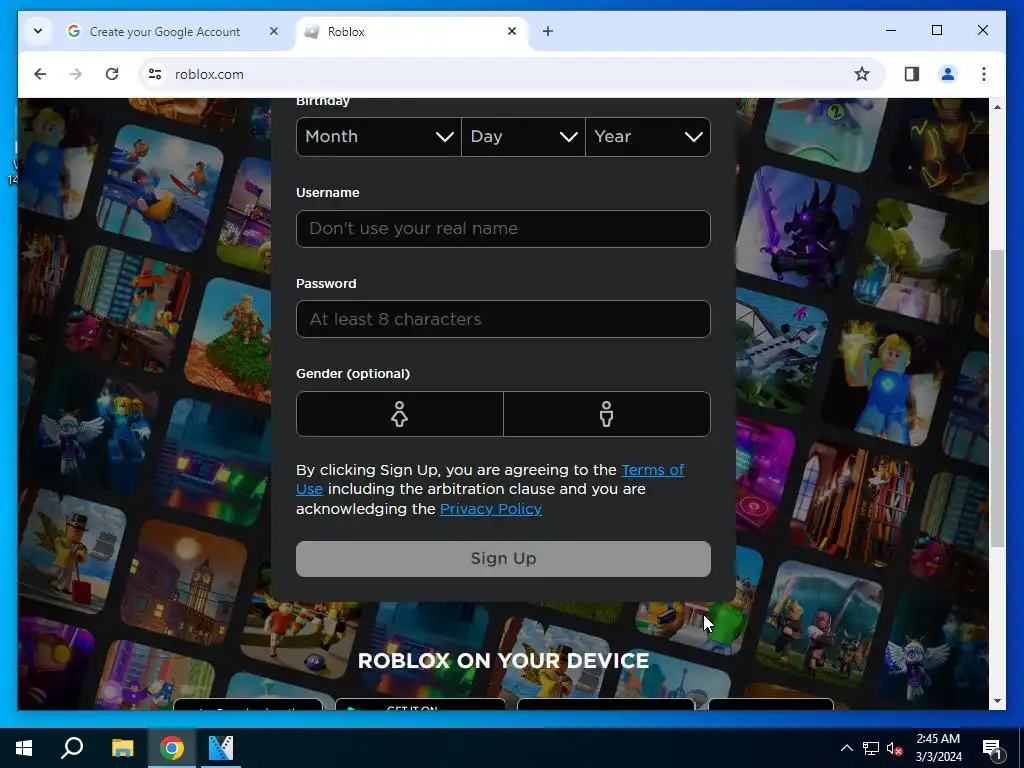Click the Password input field
Viewport: 1024px width, 768px height.
pyautogui.click(x=503, y=319)
